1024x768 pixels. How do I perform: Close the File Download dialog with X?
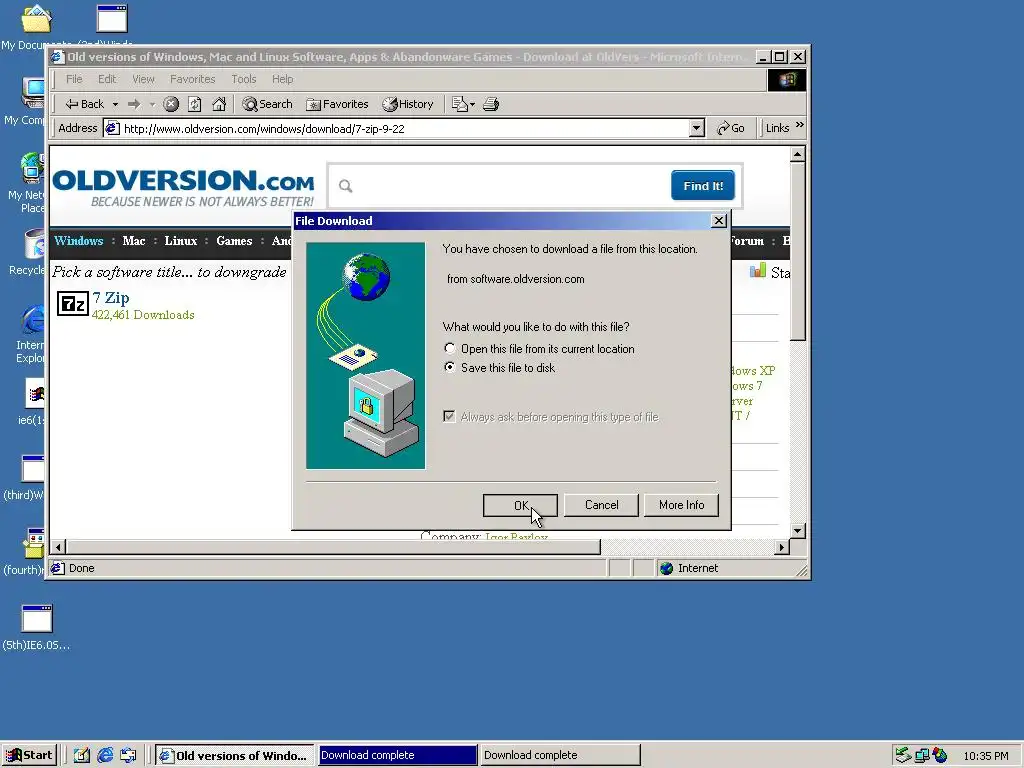point(719,221)
